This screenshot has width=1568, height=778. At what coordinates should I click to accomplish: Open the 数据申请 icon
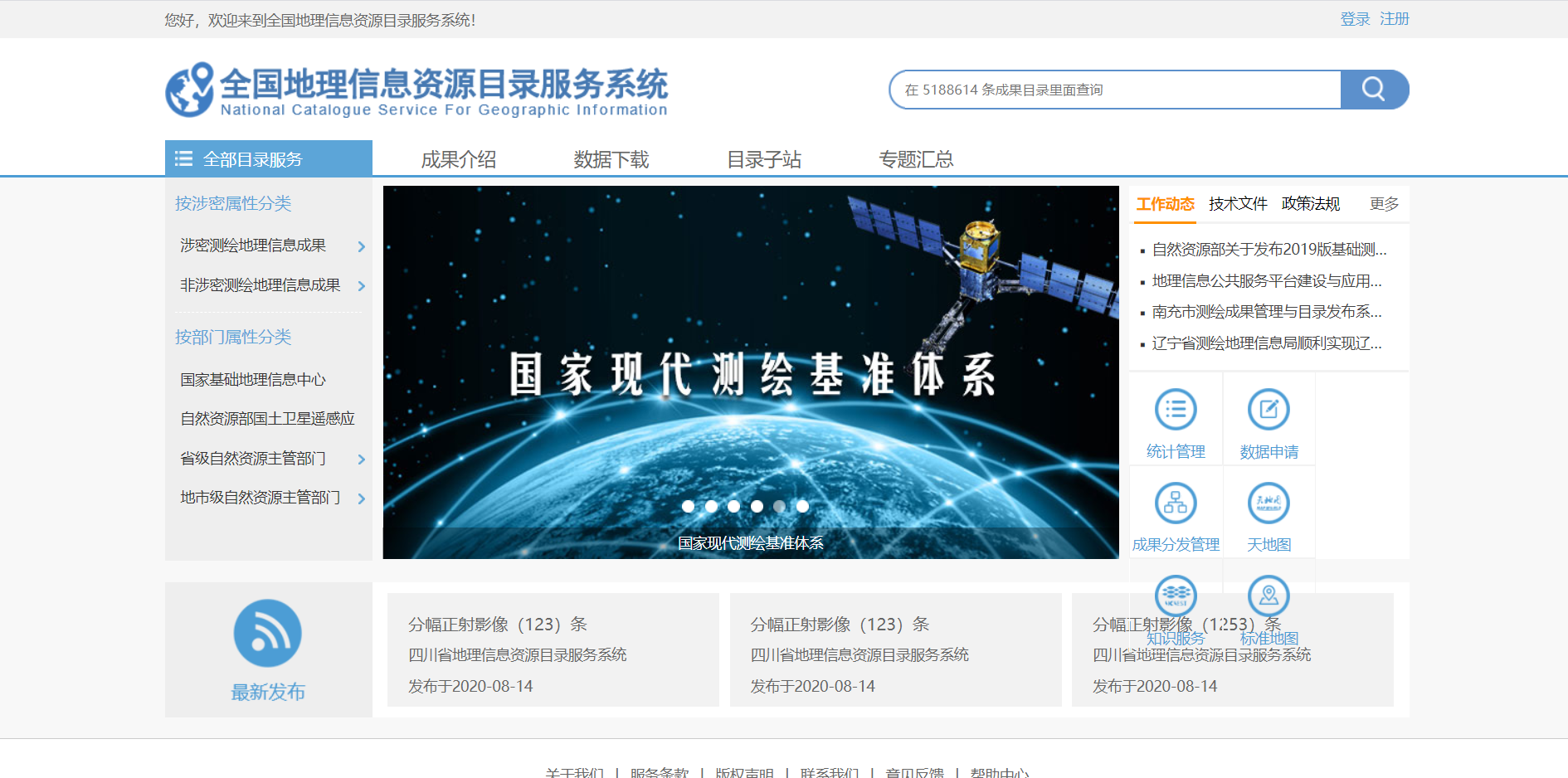pos(1269,410)
